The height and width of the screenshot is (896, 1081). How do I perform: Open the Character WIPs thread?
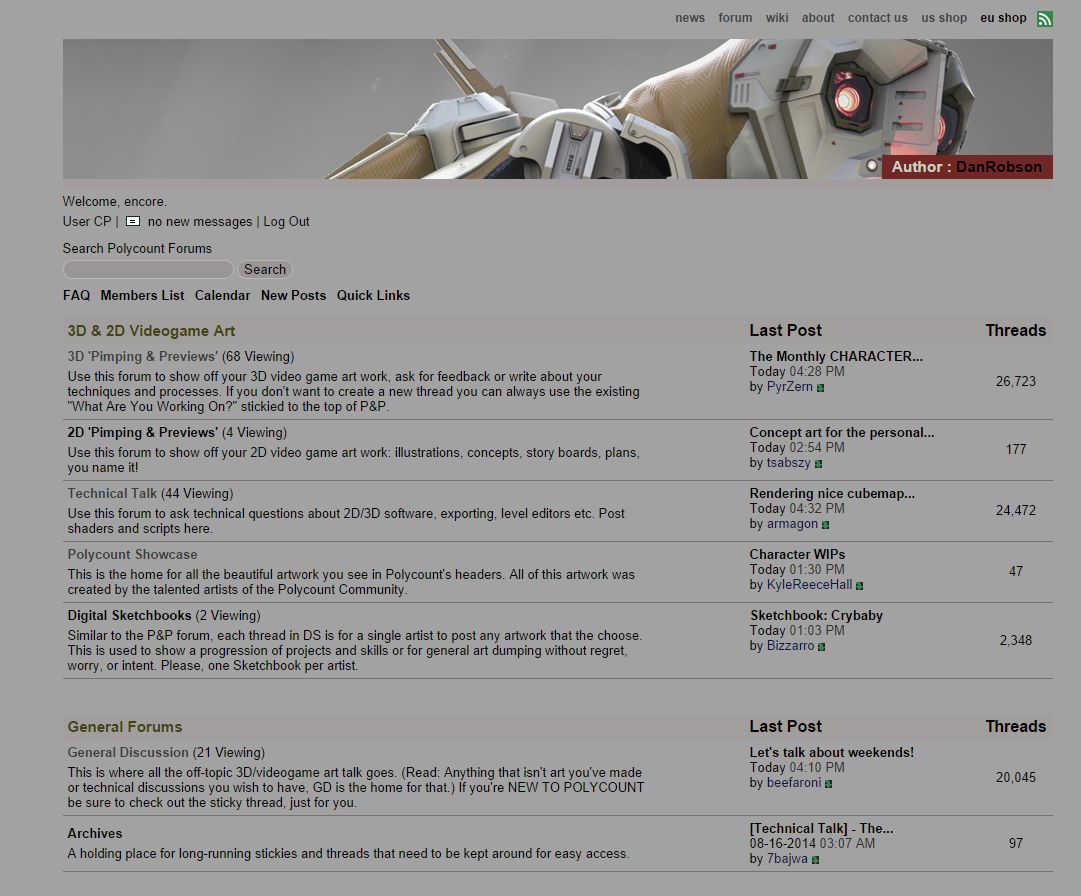(797, 554)
